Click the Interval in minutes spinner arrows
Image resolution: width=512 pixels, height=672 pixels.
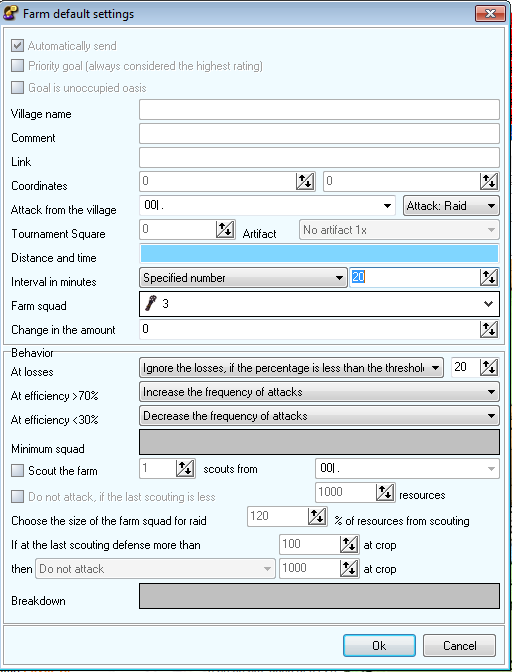(x=489, y=278)
